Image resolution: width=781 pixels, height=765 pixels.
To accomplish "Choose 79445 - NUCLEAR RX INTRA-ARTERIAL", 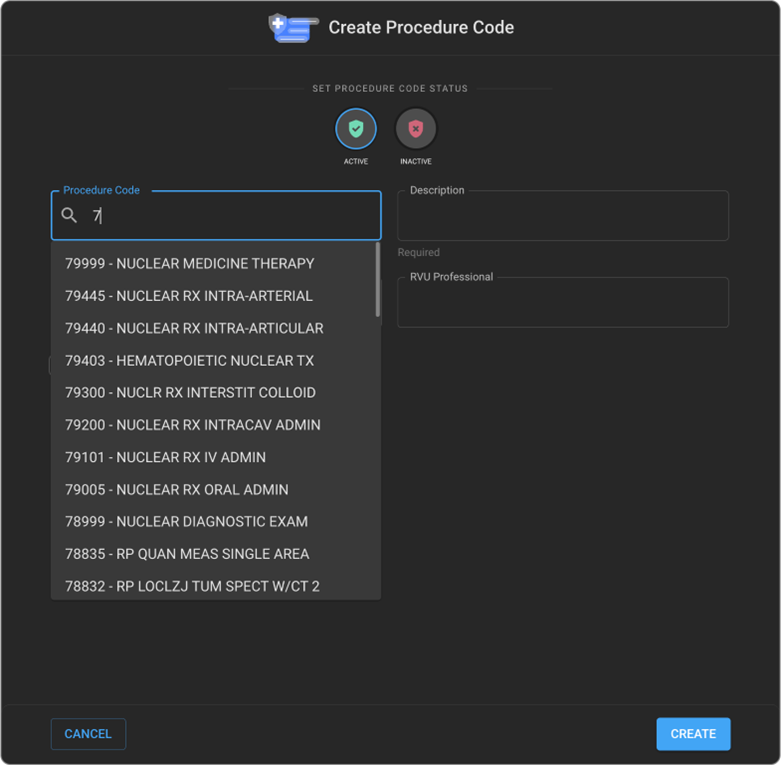I will click(x=189, y=296).
